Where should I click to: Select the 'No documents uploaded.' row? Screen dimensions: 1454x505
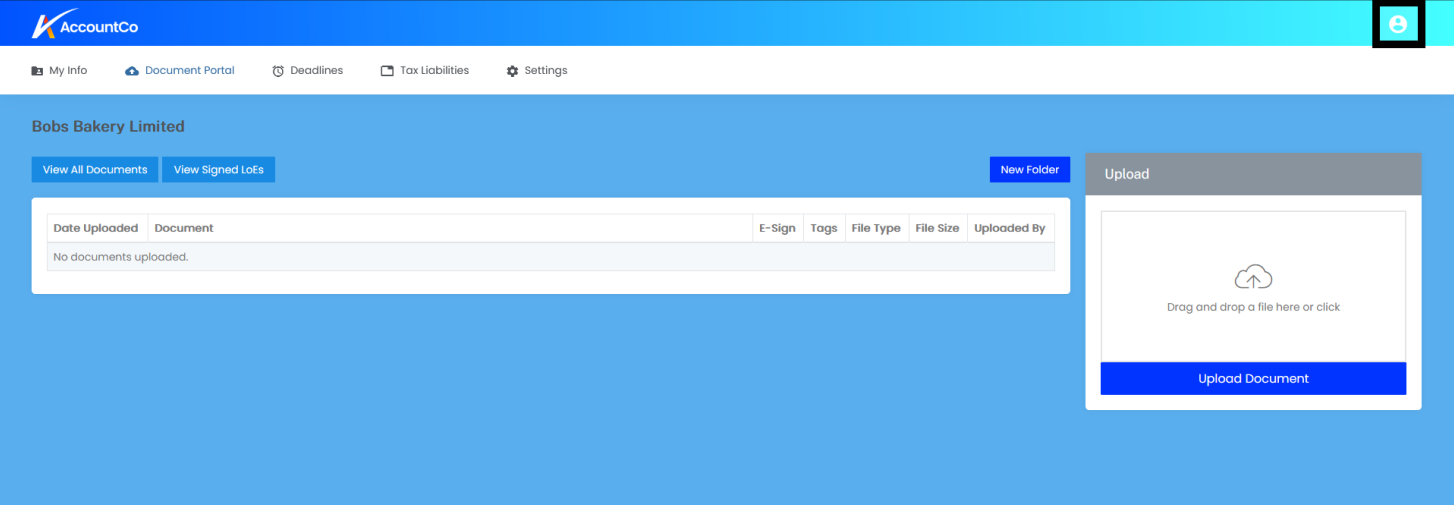point(551,257)
